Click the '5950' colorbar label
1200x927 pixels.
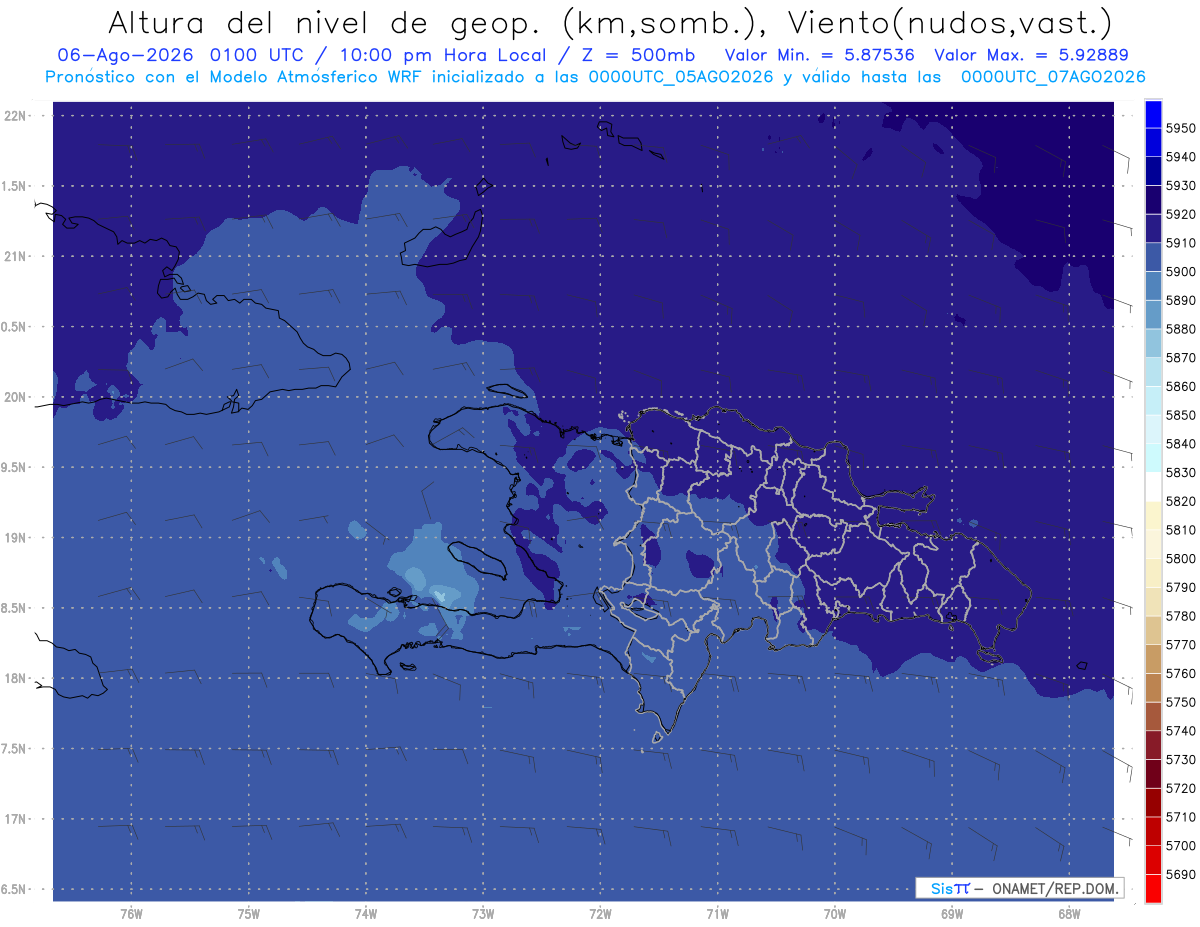(1180, 129)
